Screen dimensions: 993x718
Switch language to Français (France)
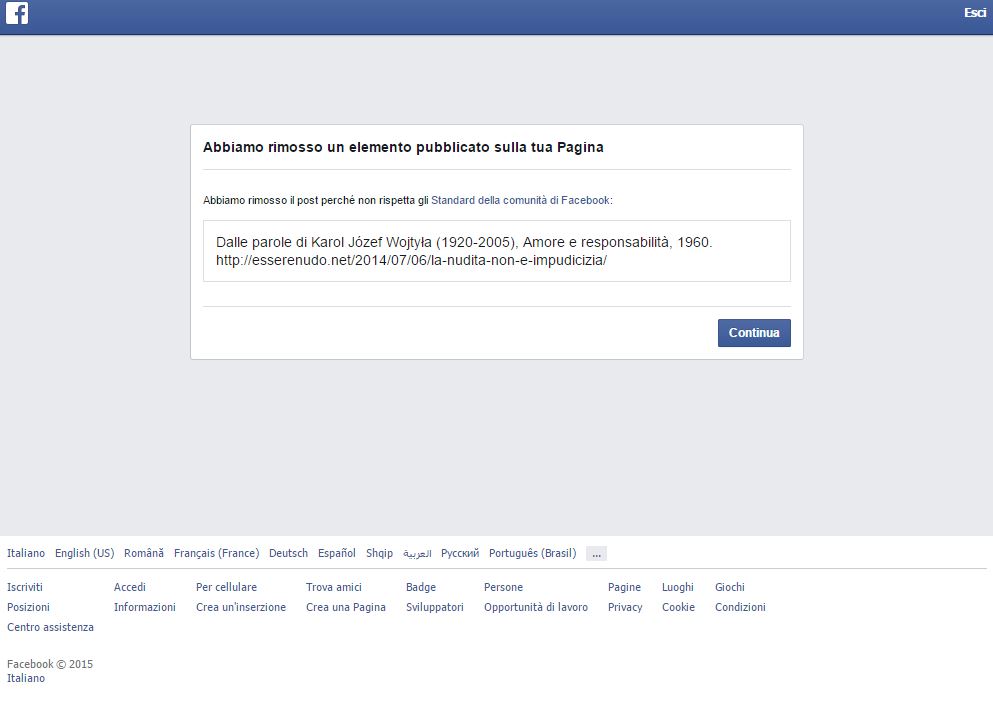point(217,553)
